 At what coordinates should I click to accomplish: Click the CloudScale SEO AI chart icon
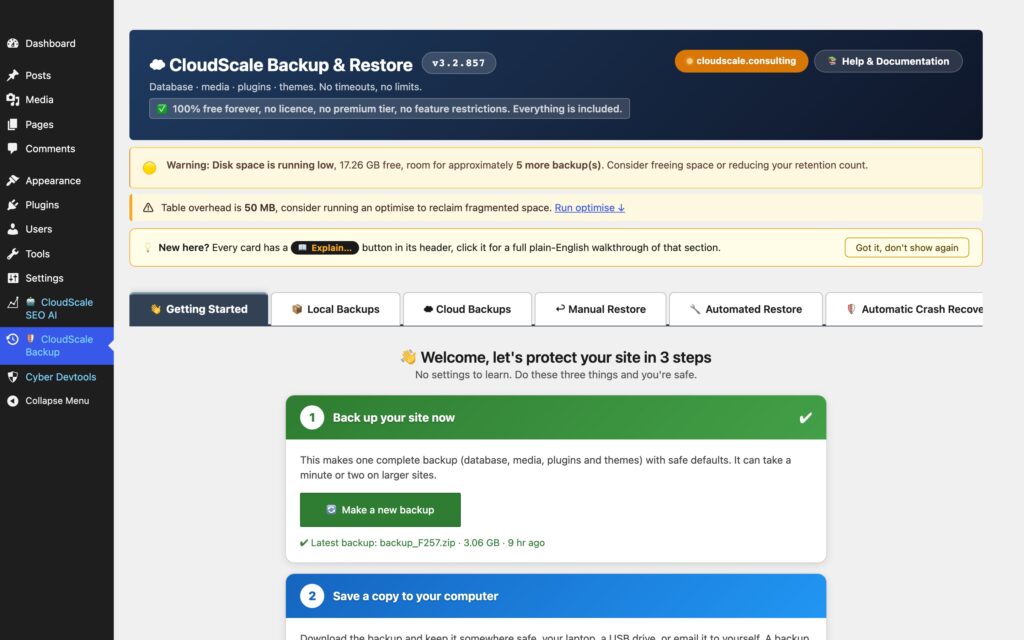coord(12,302)
